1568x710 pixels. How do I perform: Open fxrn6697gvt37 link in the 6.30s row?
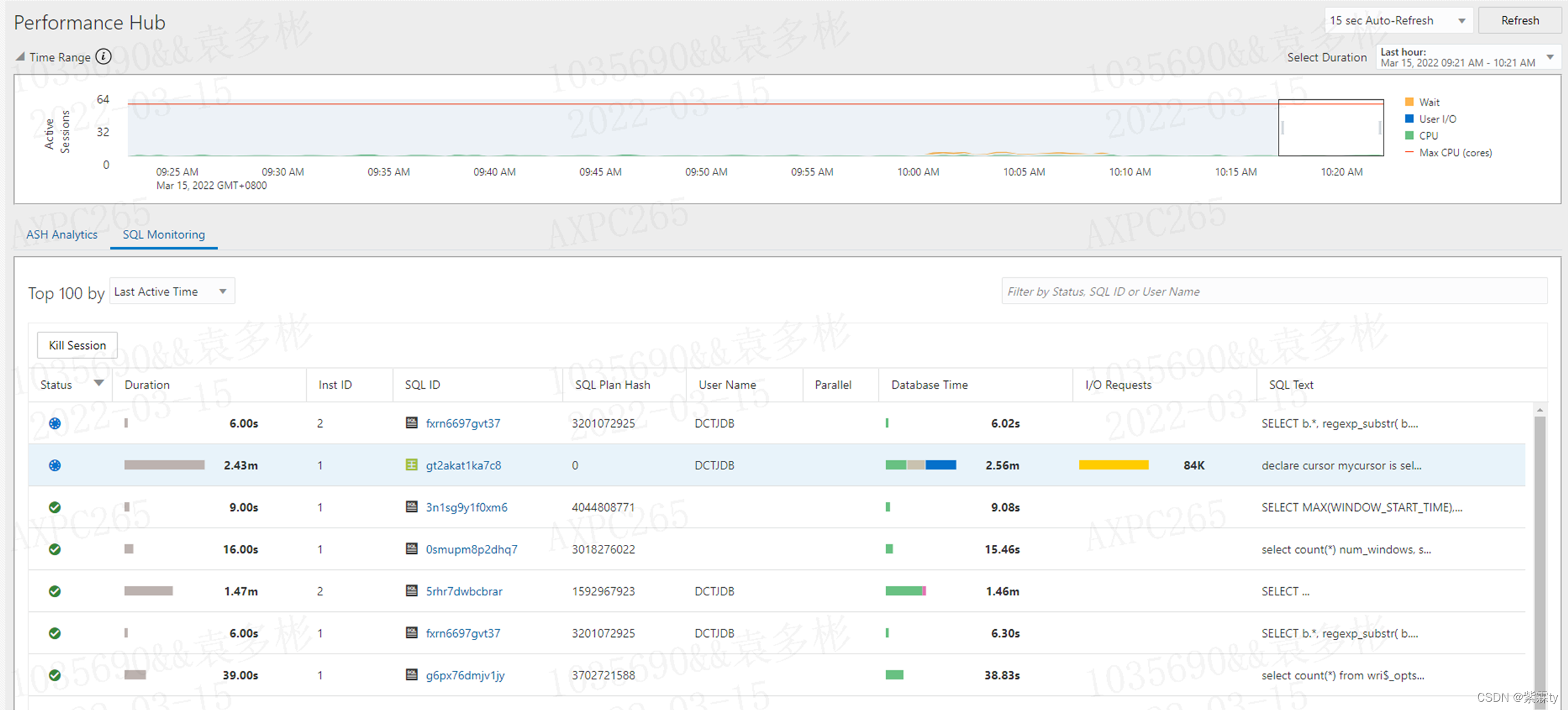(x=463, y=633)
